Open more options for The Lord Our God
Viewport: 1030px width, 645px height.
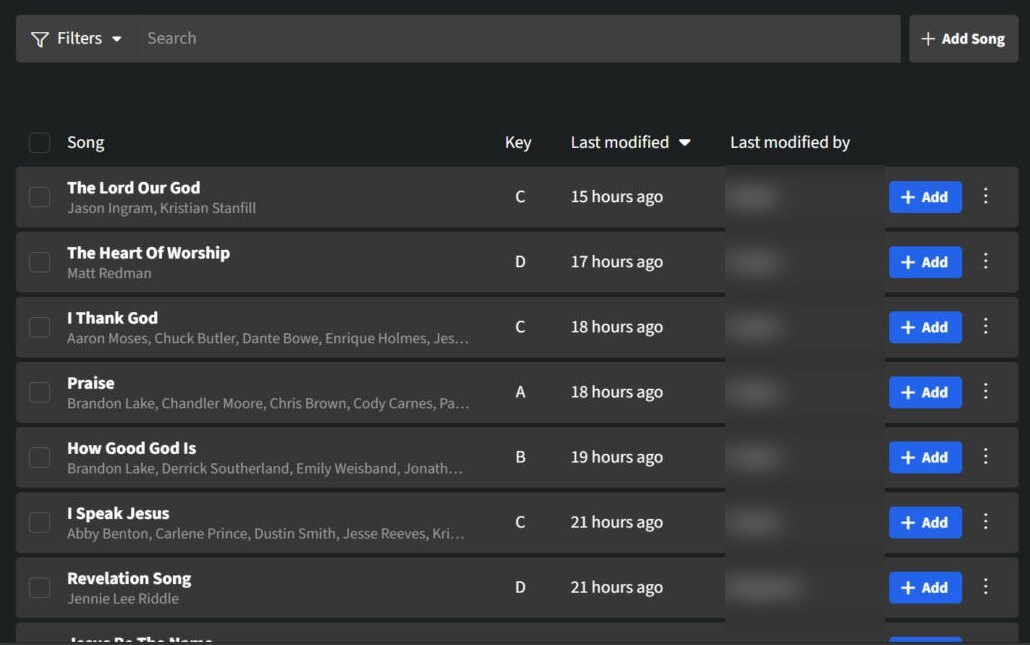tap(985, 196)
